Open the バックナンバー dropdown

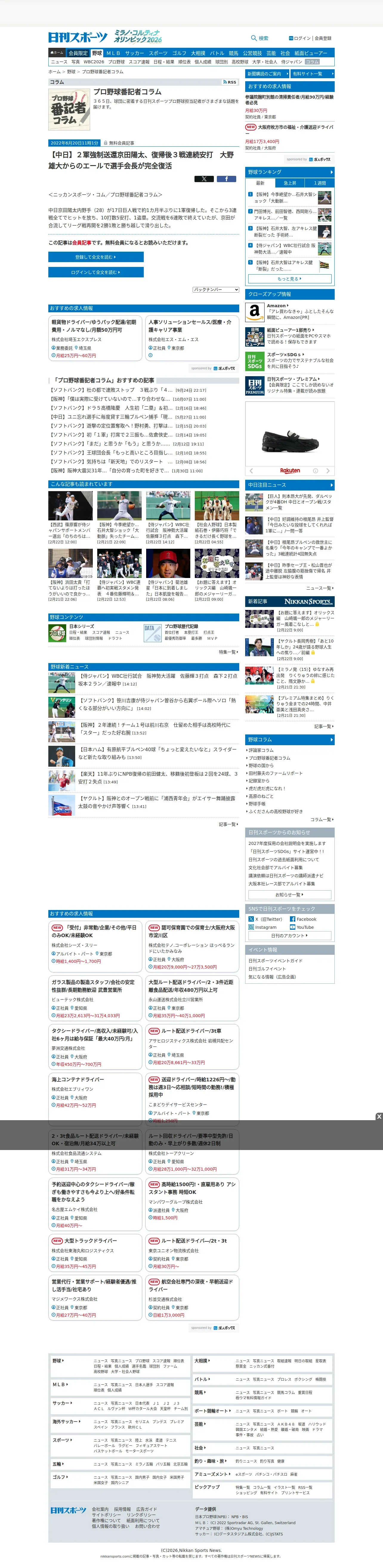(x=216, y=290)
